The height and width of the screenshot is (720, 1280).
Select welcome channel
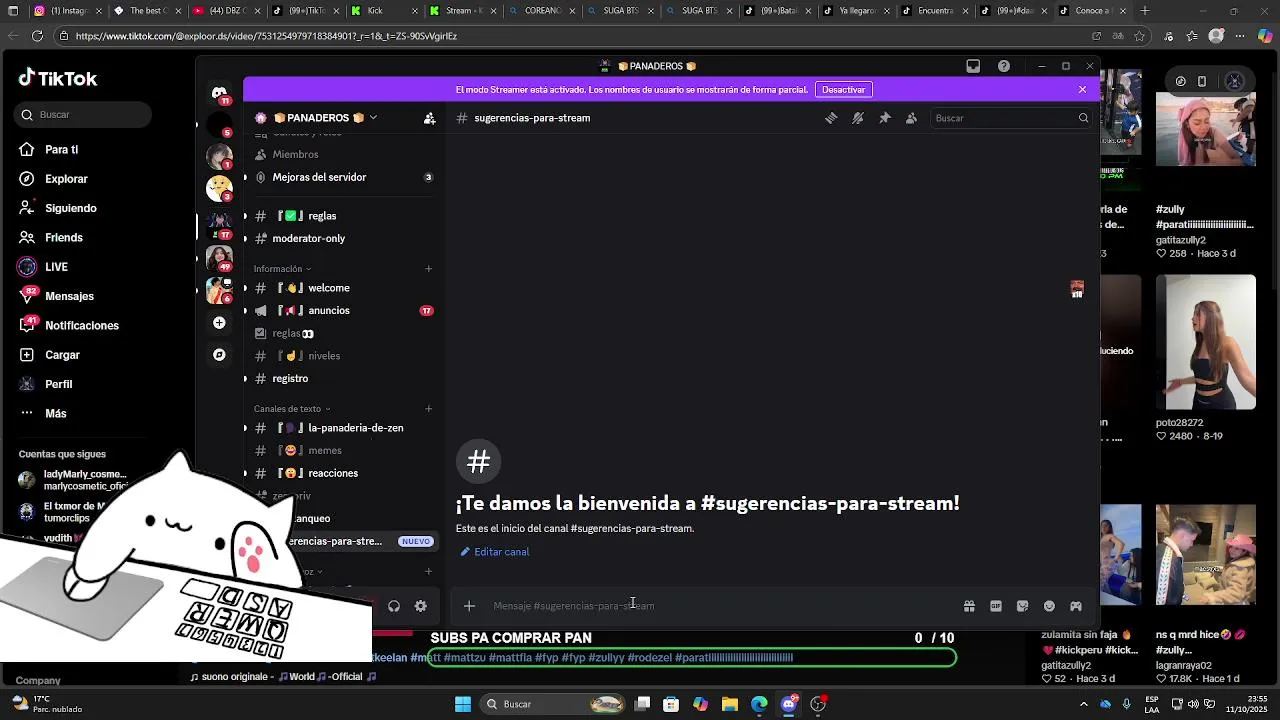[344, 288]
